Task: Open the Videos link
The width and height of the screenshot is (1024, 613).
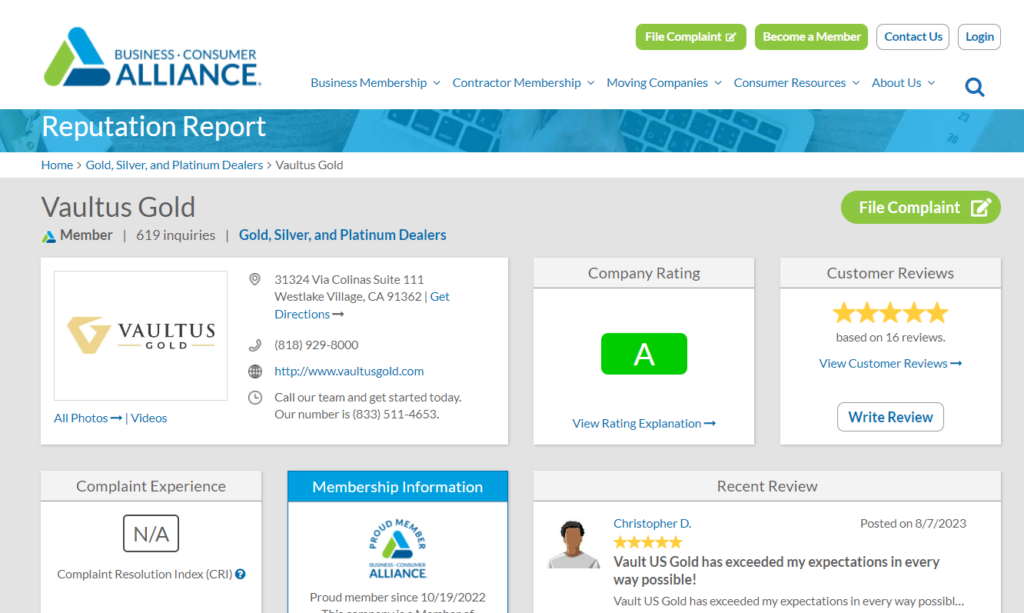Action: pos(149,418)
